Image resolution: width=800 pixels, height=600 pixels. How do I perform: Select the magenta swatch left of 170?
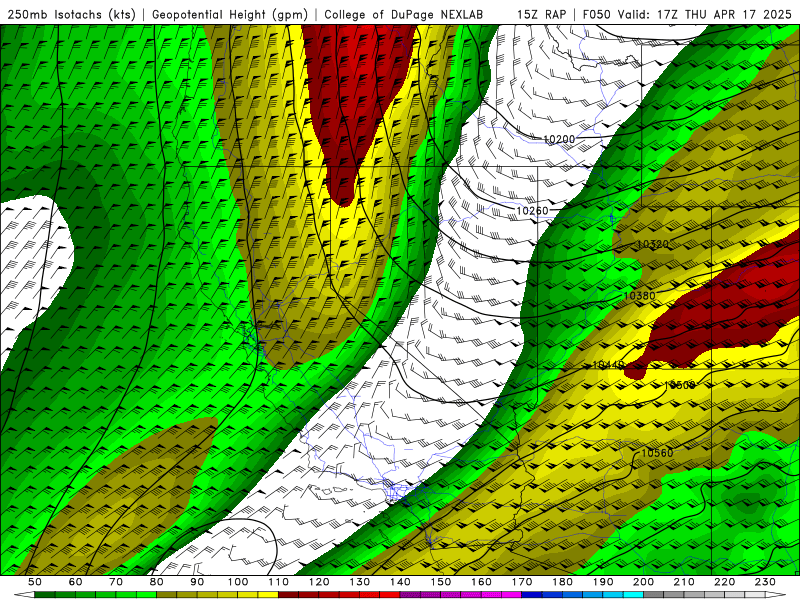[512, 595]
